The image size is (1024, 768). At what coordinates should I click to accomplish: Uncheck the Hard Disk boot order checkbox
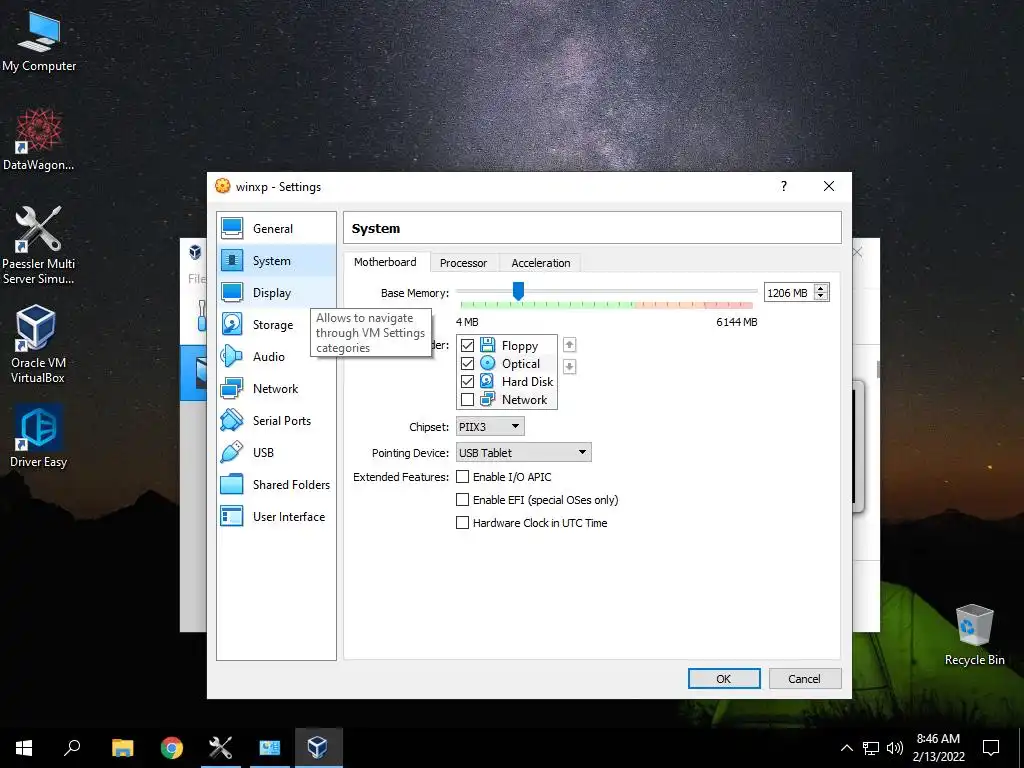(x=468, y=381)
